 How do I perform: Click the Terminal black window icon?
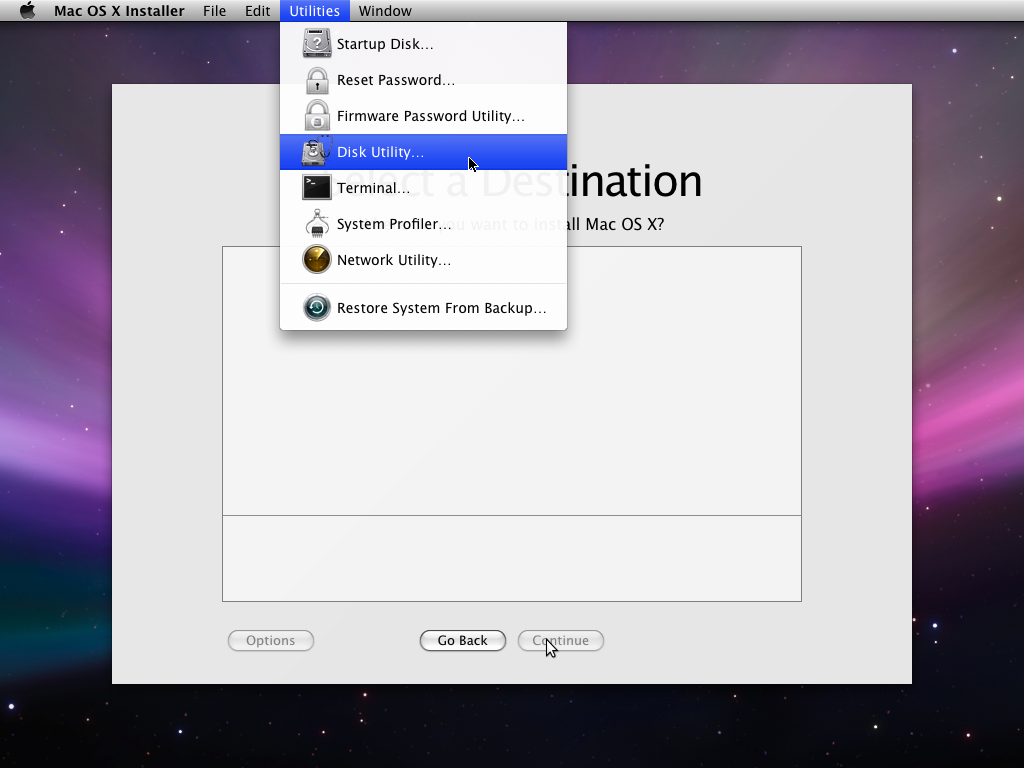pyautogui.click(x=317, y=188)
